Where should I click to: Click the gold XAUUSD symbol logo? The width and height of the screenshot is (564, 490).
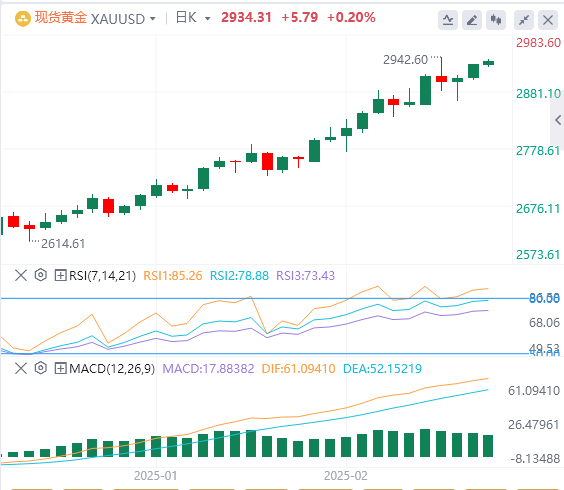tap(22, 19)
